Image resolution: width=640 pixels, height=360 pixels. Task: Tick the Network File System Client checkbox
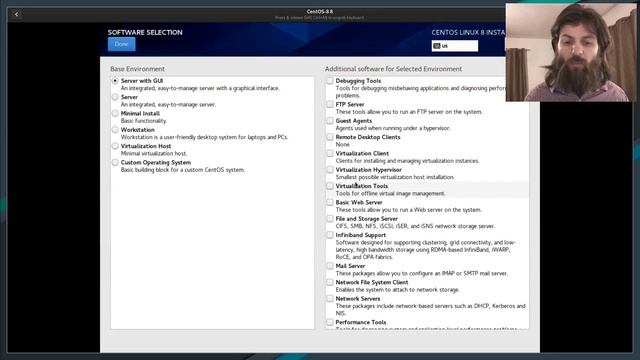click(x=330, y=282)
